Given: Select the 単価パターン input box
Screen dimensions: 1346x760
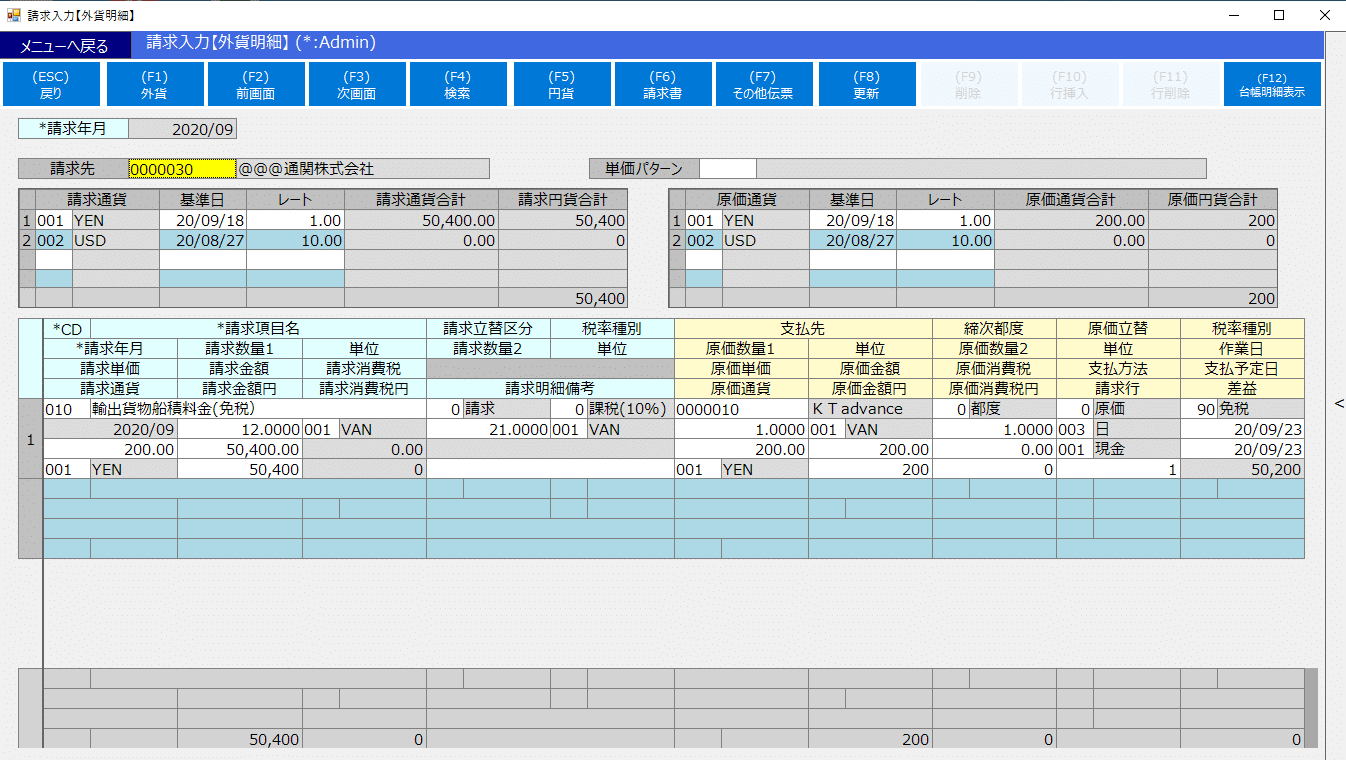Looking at the screenshot, I should [x=727, y=169].
